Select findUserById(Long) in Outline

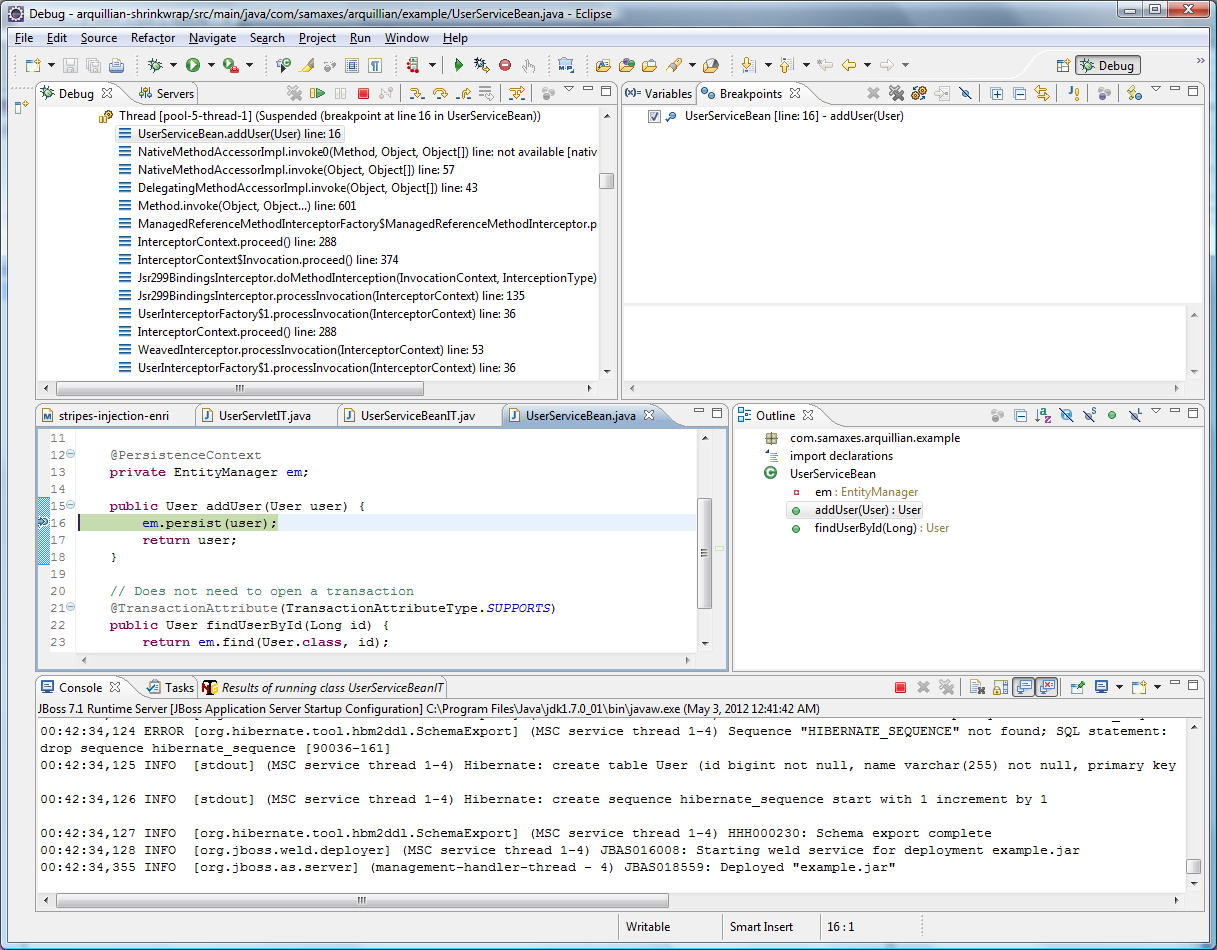click(x=882, y=528)
